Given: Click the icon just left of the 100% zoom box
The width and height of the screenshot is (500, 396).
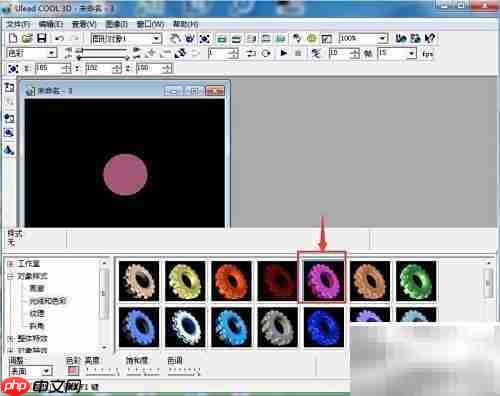Looking at the screenshot, I should click(x=327, y=39).
